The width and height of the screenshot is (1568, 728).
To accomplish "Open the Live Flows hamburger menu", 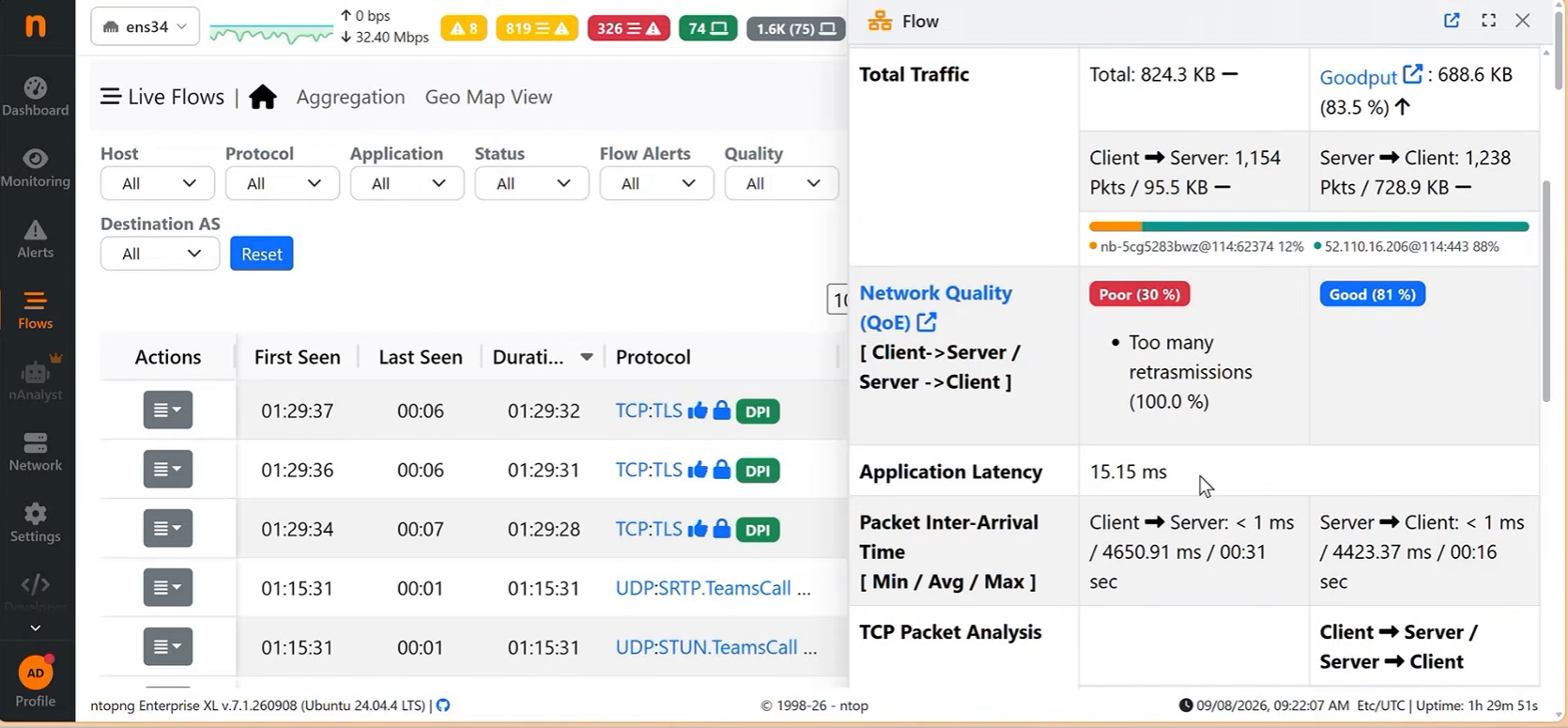I will (x=111, y=97).
